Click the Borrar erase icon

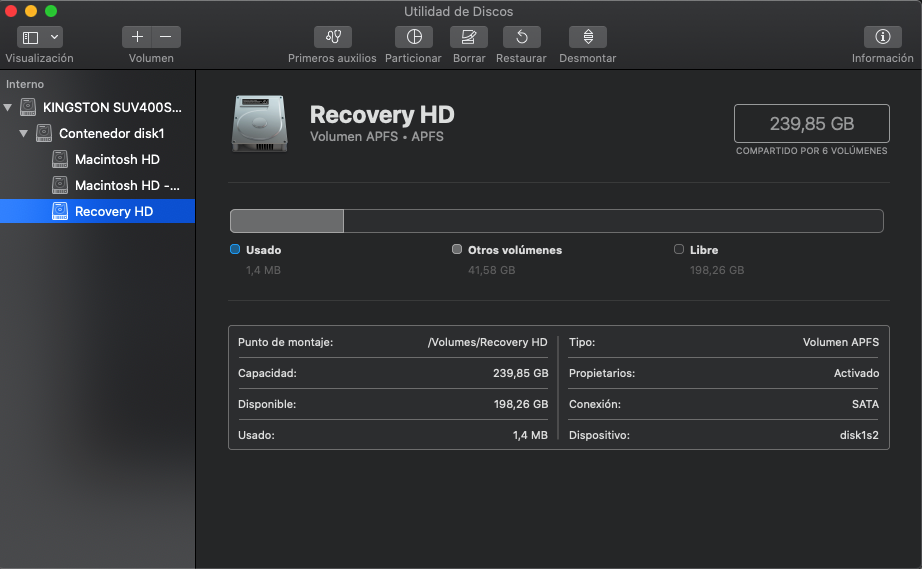(x=468, y=37)
